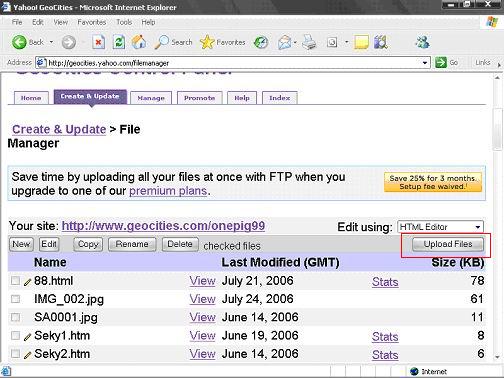Click the pencil icon beside 88.html
The height and width of the screenshot is (378, 504).
(x=28, y=282)
